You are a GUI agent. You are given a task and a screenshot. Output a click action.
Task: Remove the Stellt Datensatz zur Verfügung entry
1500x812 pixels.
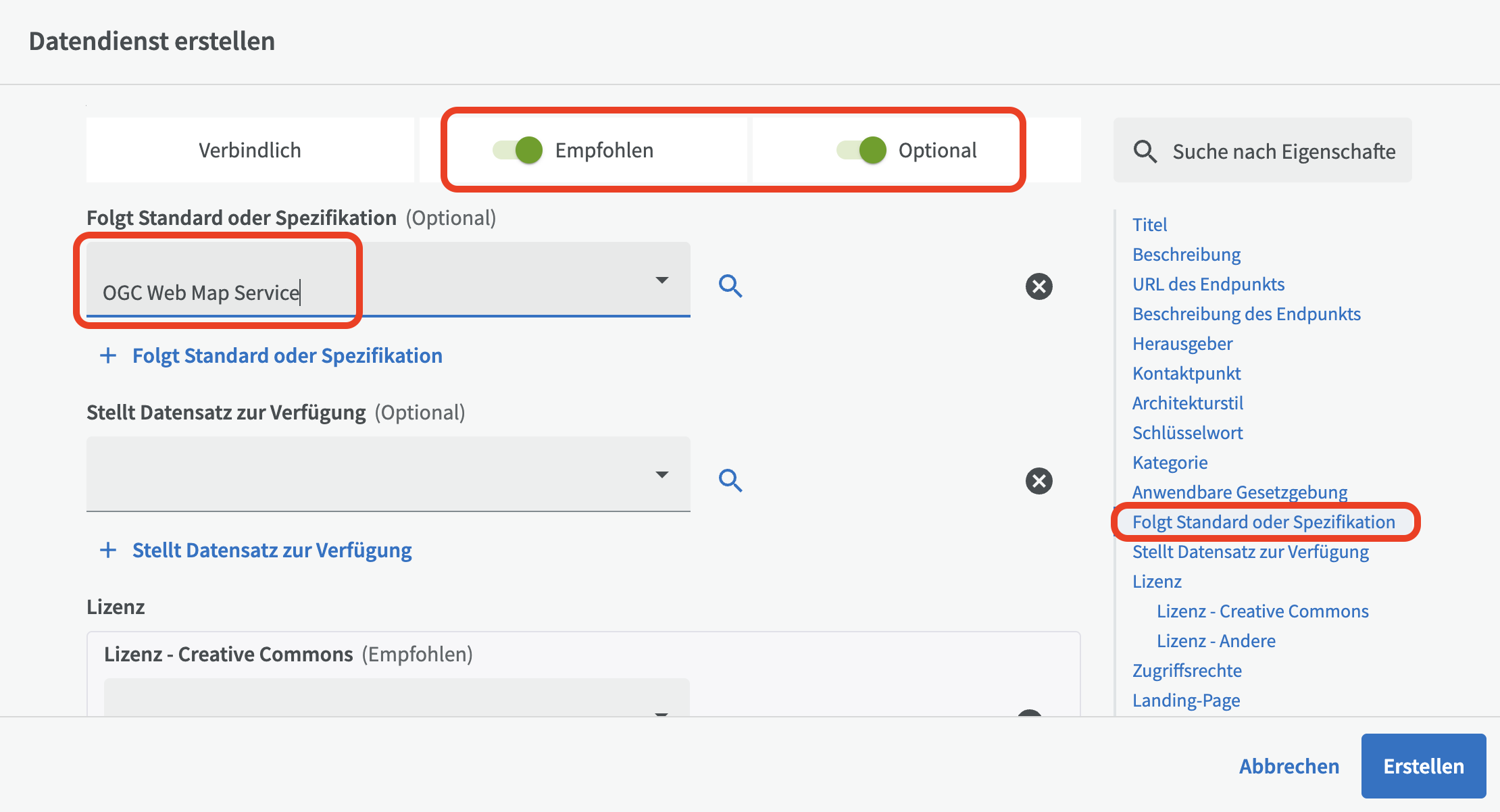point(1039,481)
